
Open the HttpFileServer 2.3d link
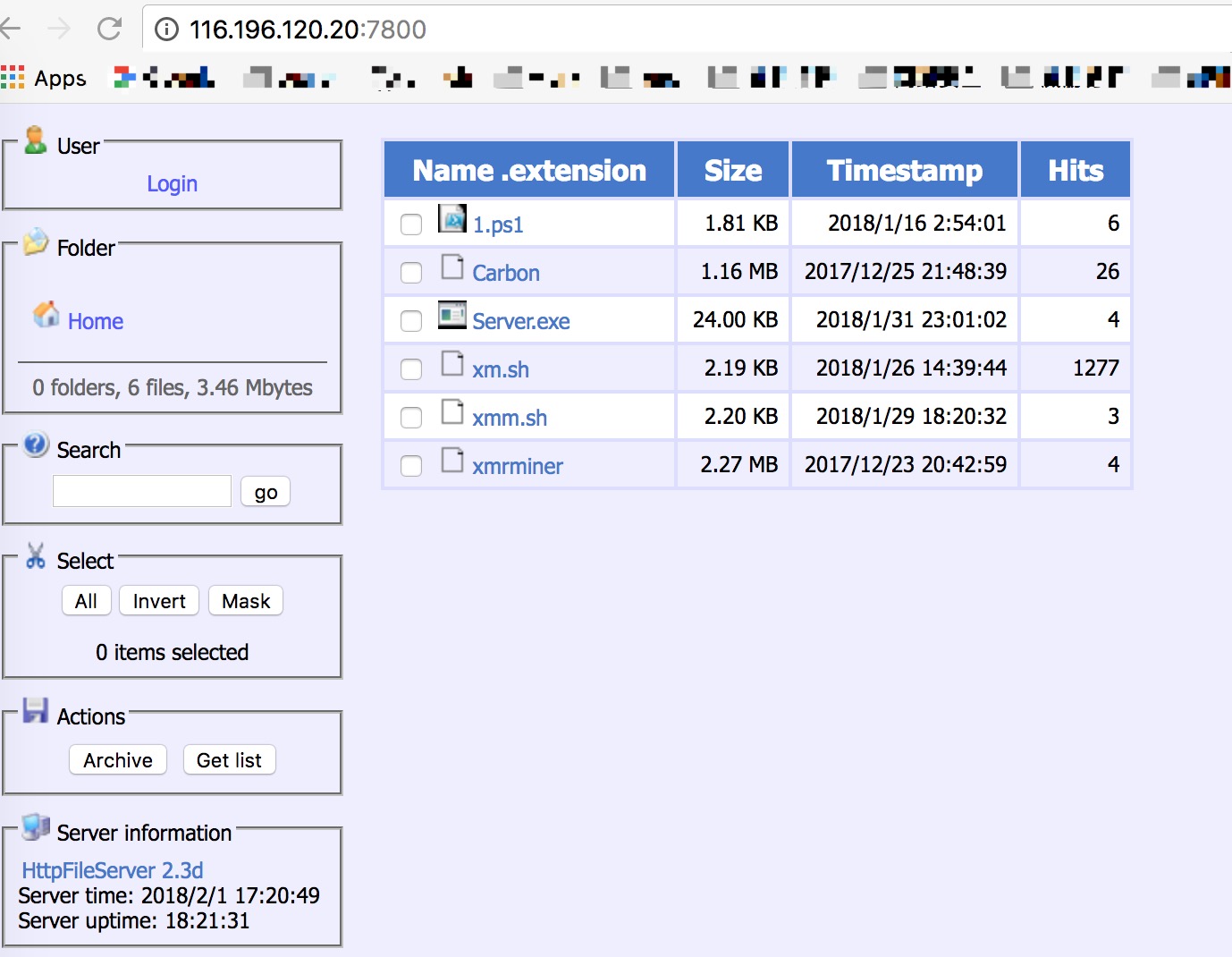[113, 870]
